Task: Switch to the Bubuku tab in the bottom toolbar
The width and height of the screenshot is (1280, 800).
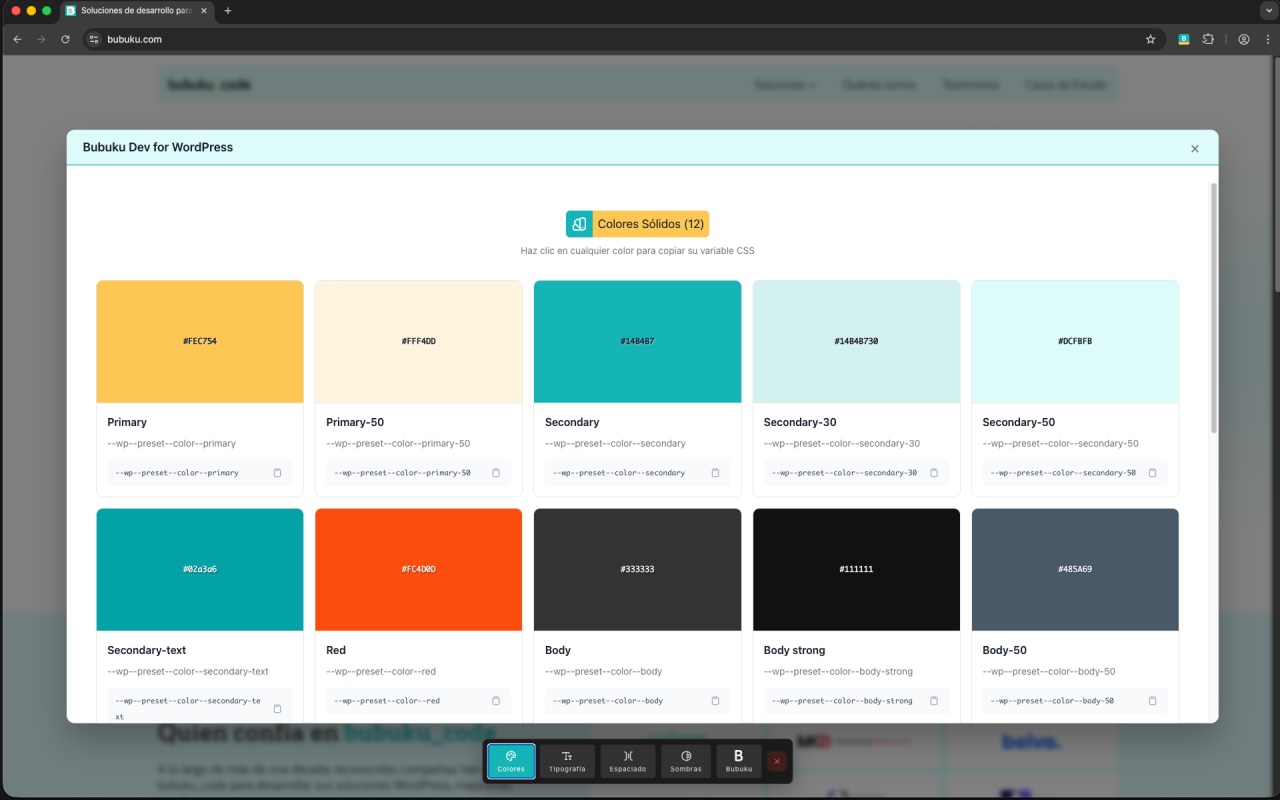Action: (739, 762)
